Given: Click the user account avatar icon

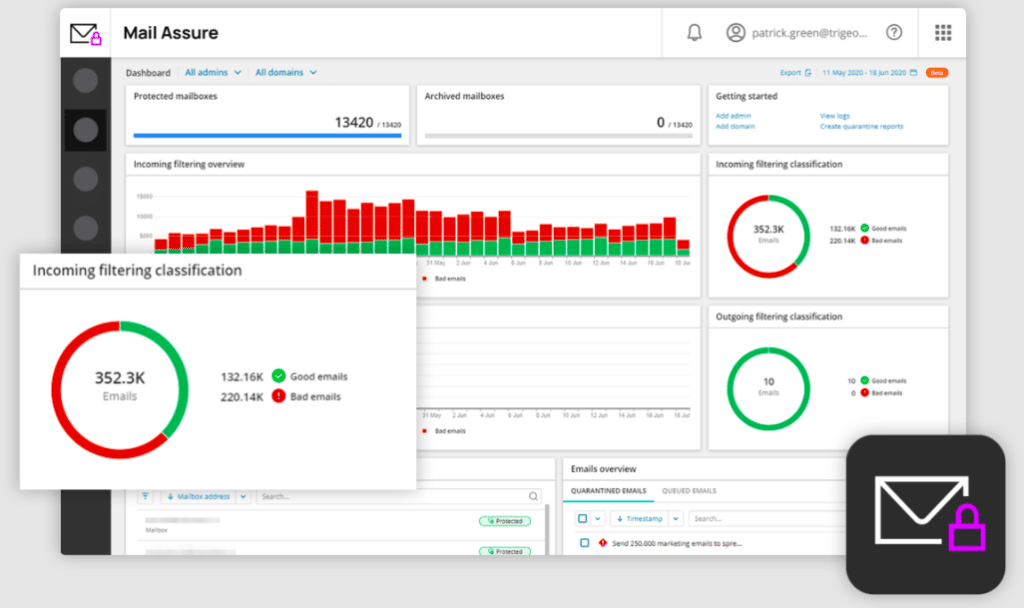Looking at the screenshot, I should pyautogui.click(x=736, y=33).
